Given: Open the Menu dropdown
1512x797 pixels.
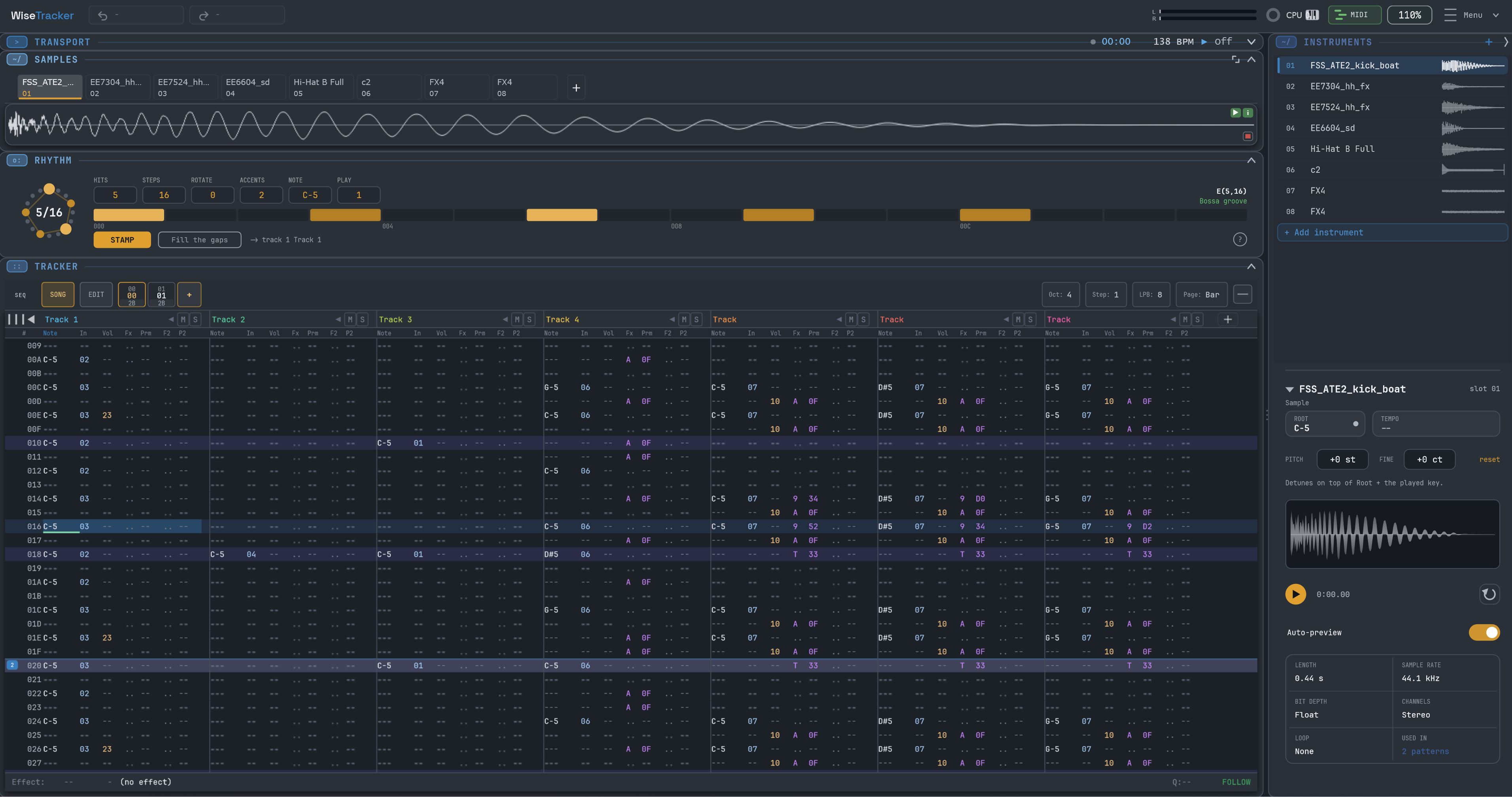Looking at the screenshot, I should (x=1472, y=15).
